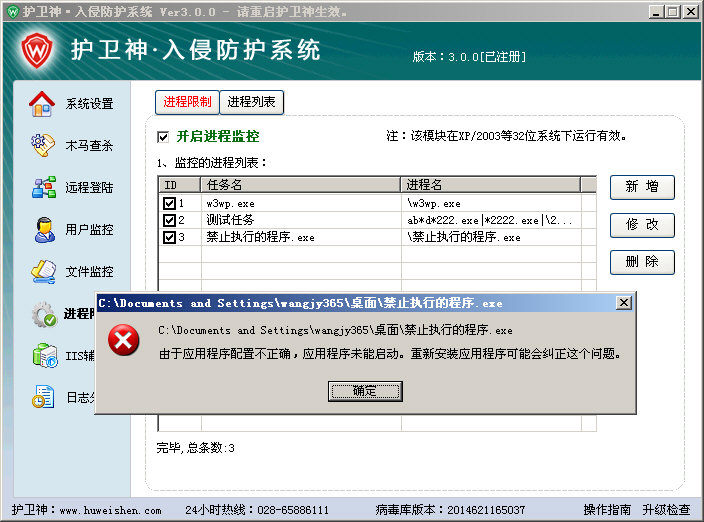Open the 操作指南 link
Screen dimensions: 704x522
coord(607,510)
